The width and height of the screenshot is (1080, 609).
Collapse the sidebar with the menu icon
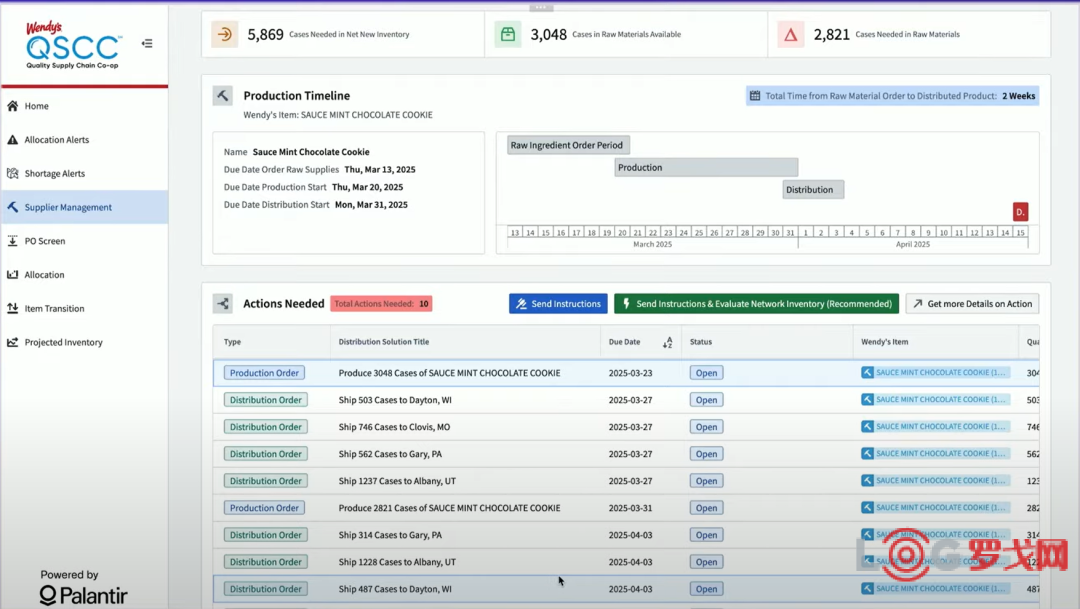click(x=147, y=43)
